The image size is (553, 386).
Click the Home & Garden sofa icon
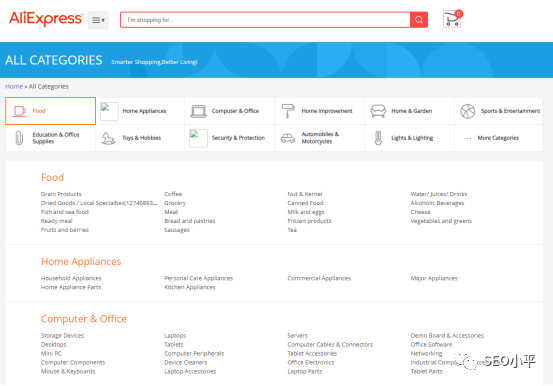378,111
